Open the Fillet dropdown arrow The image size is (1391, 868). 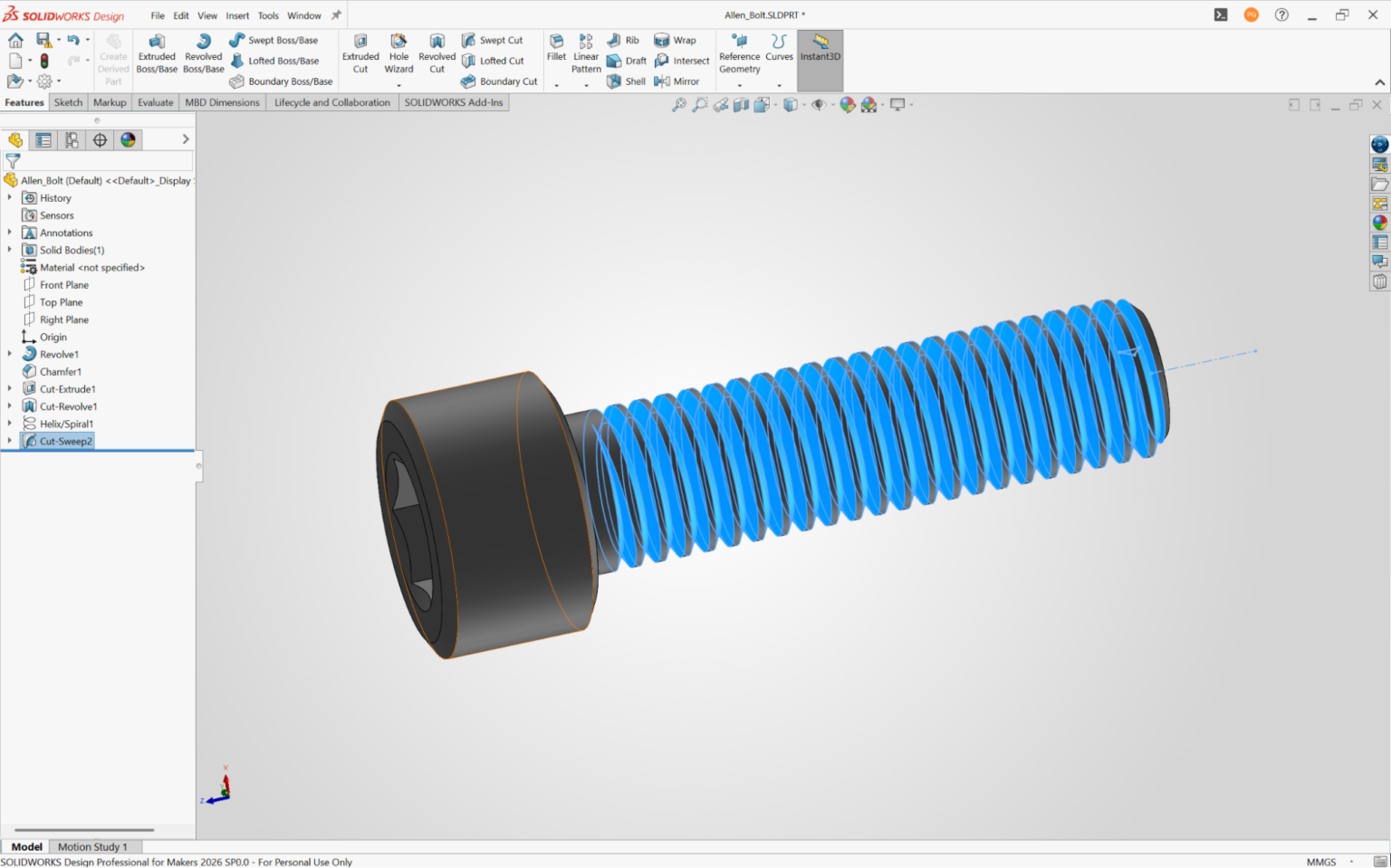point(556,86)
